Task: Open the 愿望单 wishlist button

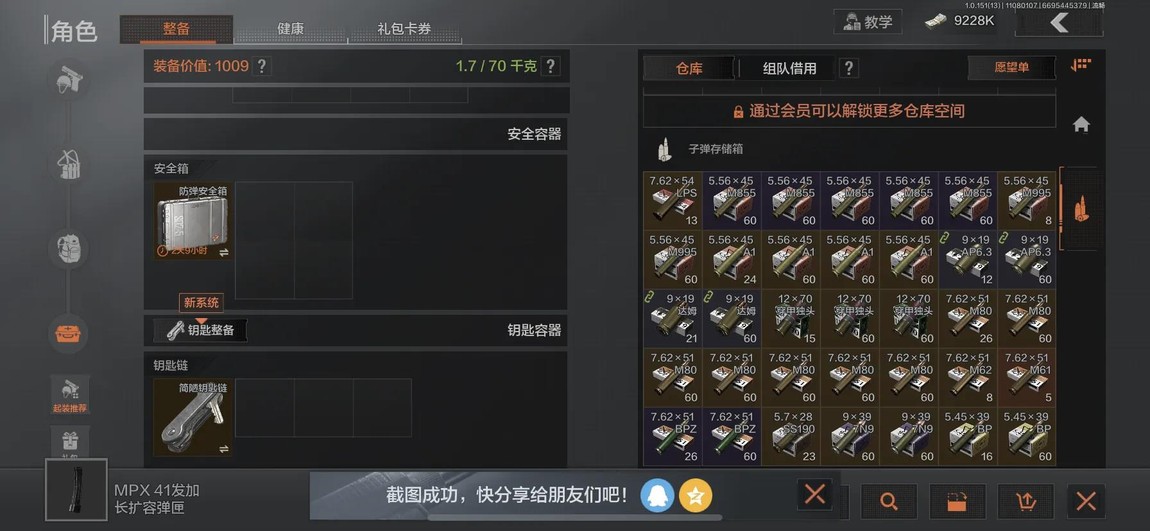Action: [1011, 67]
